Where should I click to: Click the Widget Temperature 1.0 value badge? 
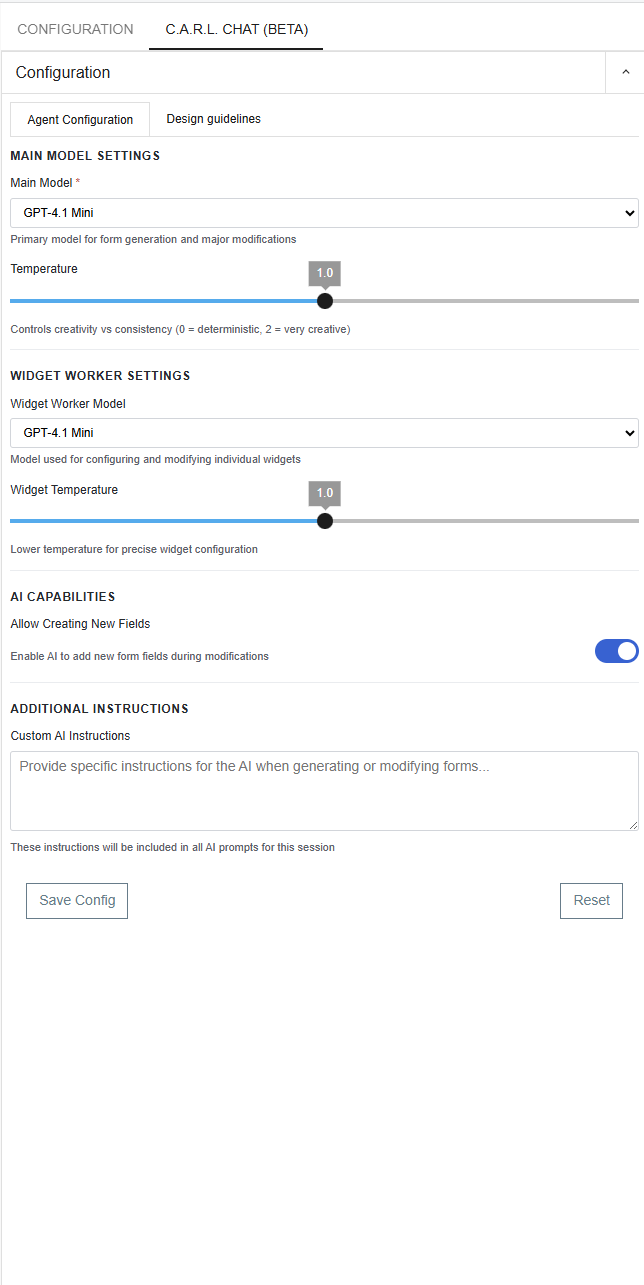325,493
